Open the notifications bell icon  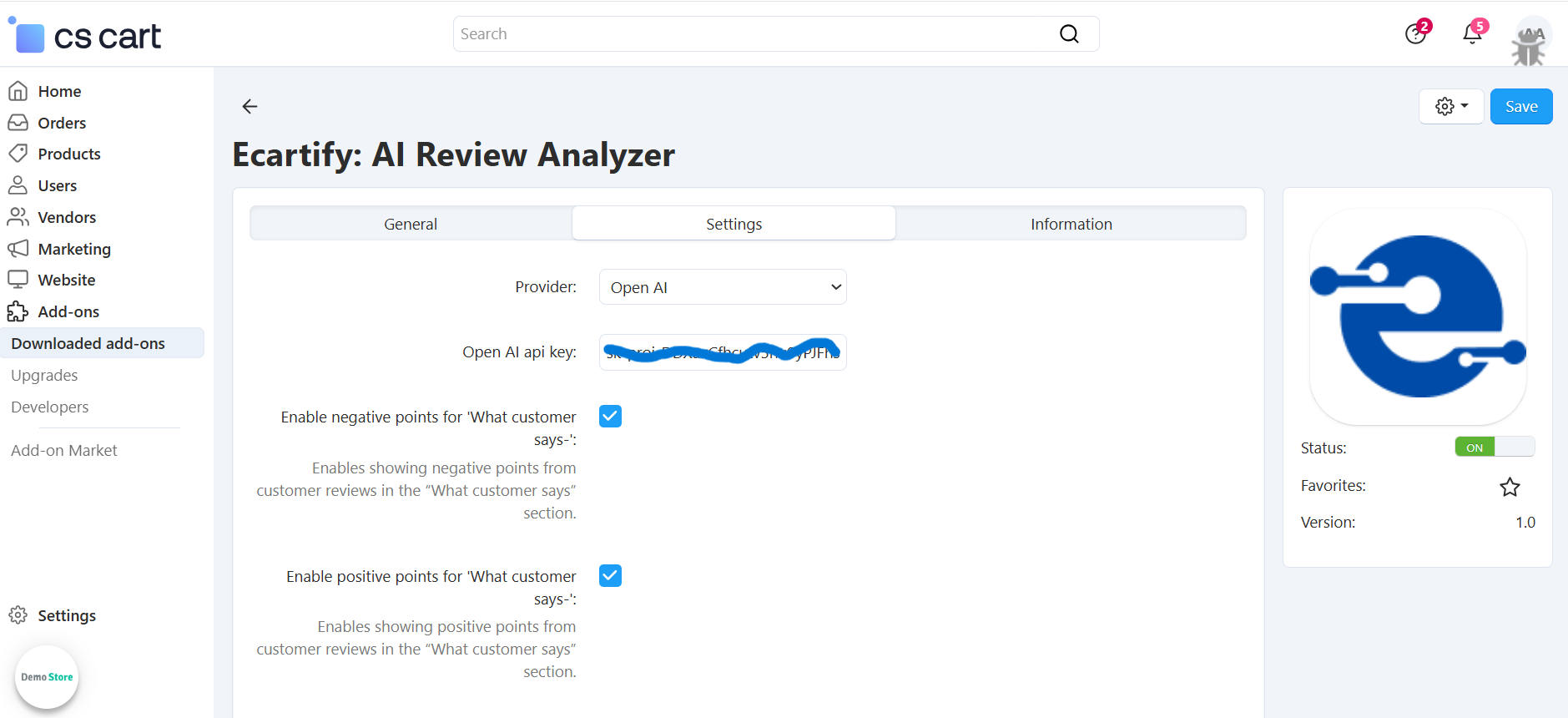[1473, 34]
